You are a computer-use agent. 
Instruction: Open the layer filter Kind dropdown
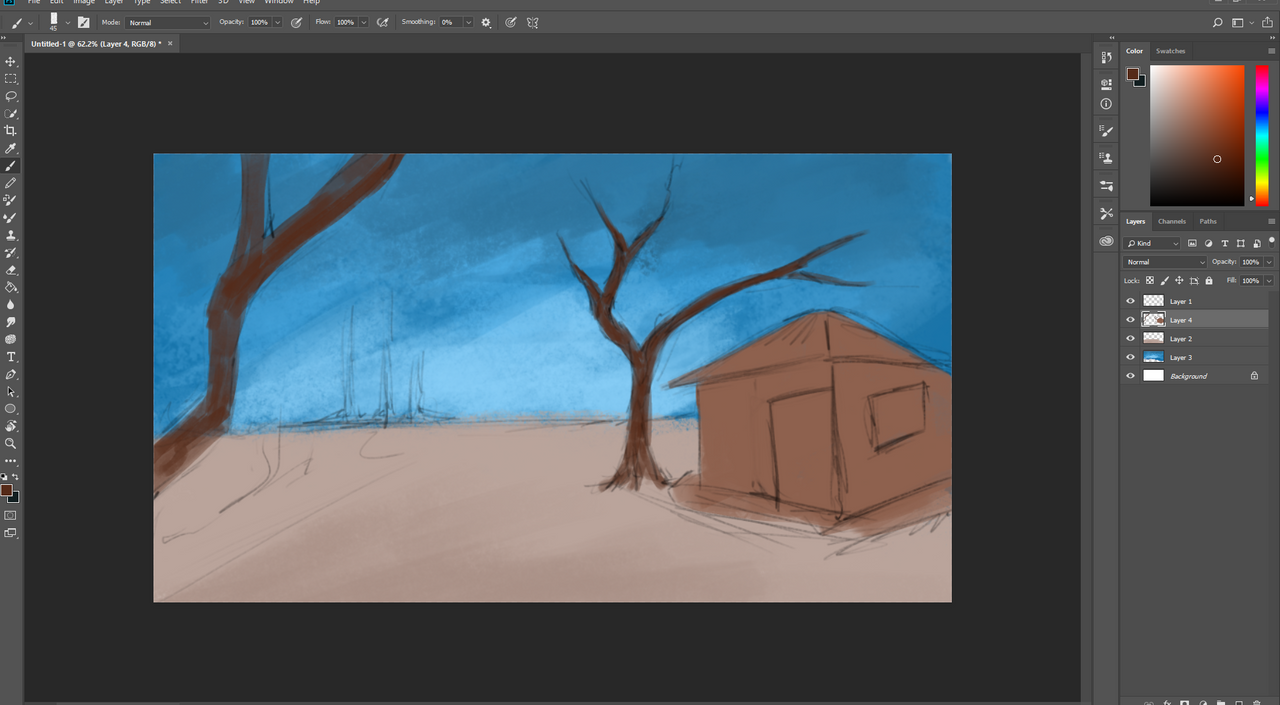(x=1153, y=243)
